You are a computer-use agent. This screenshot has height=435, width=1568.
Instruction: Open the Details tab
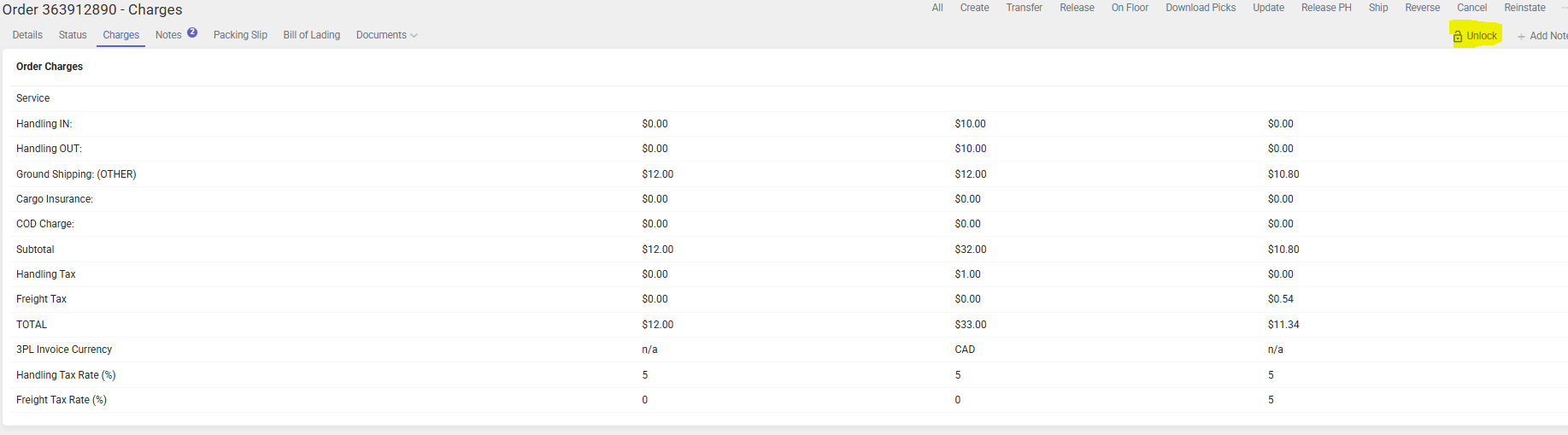pyautogui.click(x=27, y=35)
